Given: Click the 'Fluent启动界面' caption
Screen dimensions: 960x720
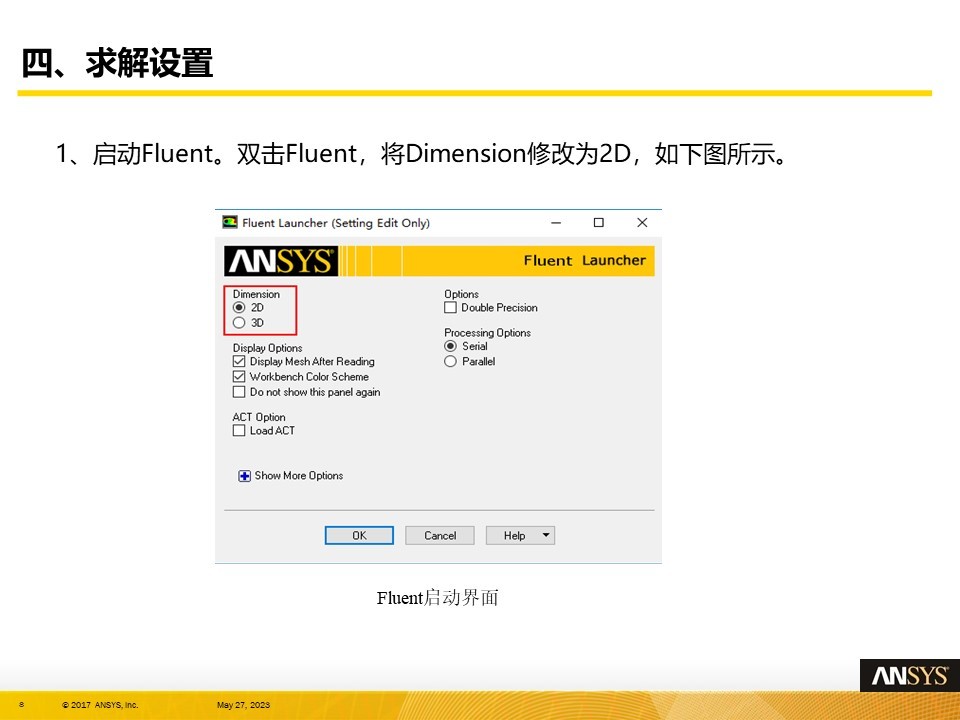Looking at the screenshot, I should [x=437, y=598].
